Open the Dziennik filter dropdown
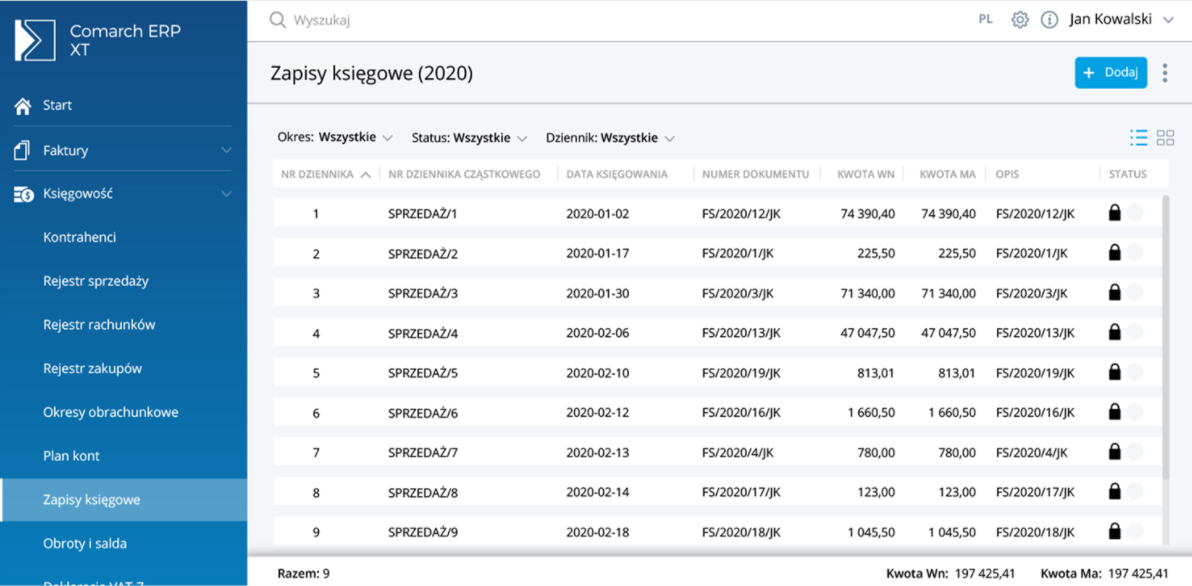This screenshot has height=586, width=1192. click(x=610, y=138)
